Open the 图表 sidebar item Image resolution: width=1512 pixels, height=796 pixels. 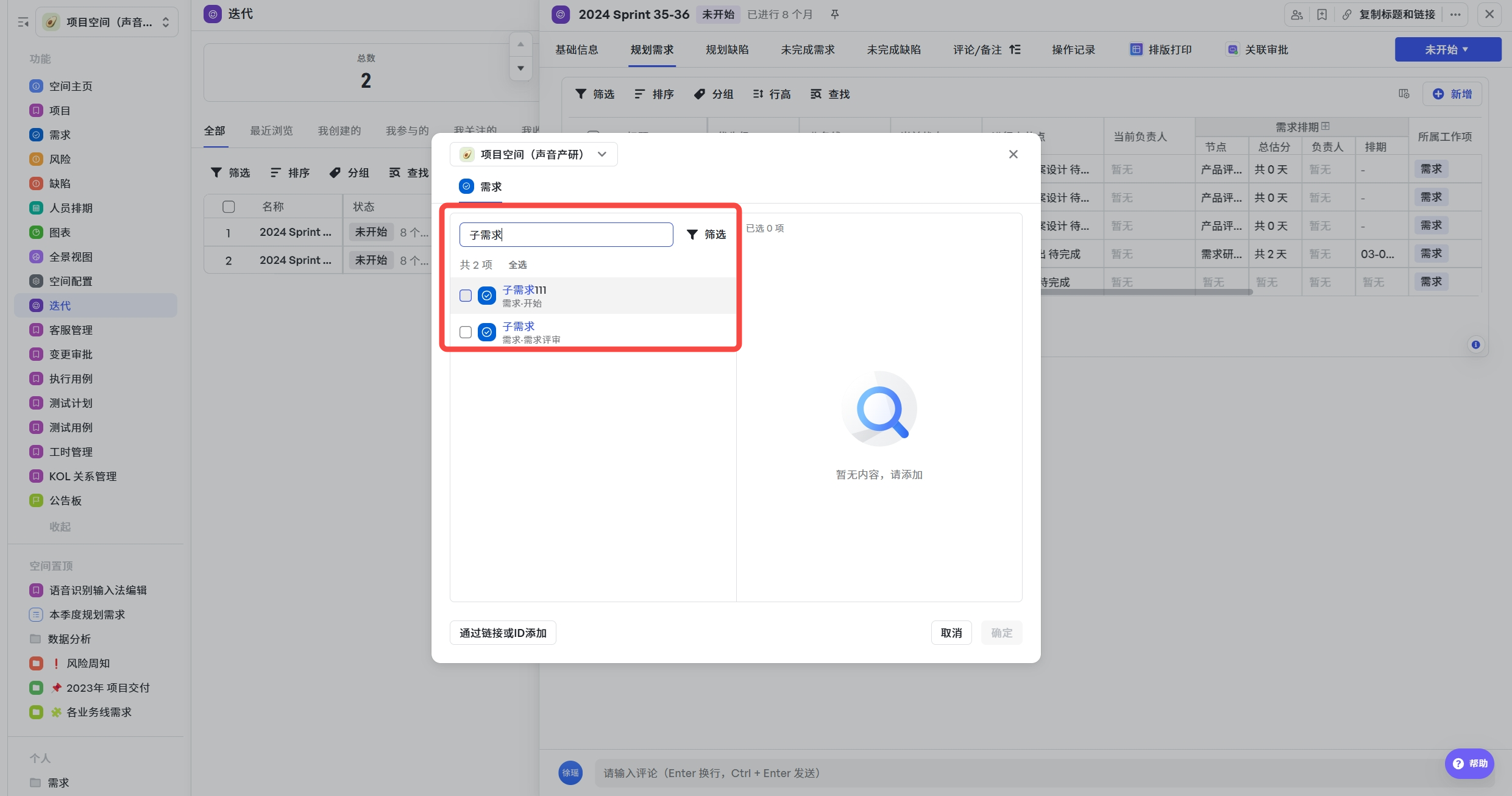[60, 232]
